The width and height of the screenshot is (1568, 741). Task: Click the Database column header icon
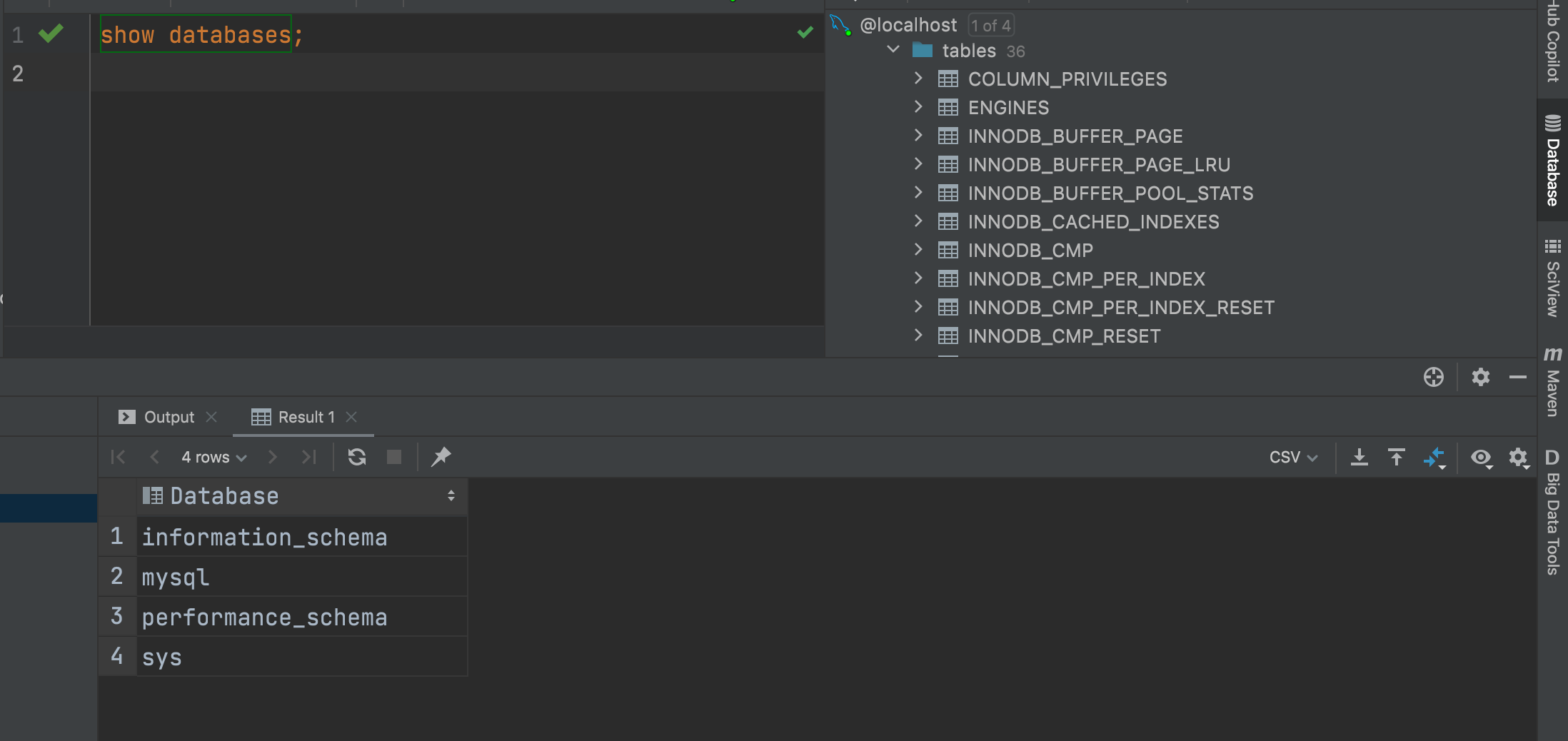click(x=152, y=495)
